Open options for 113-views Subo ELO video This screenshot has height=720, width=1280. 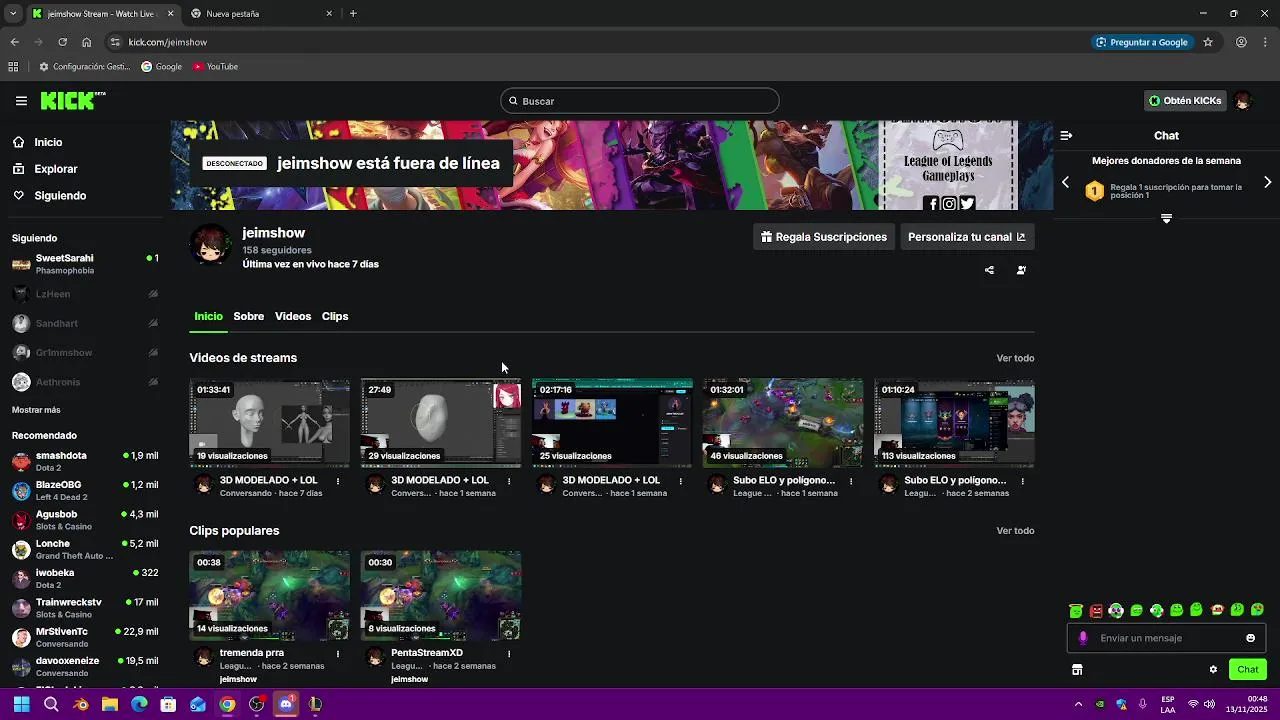point(1023,481)
